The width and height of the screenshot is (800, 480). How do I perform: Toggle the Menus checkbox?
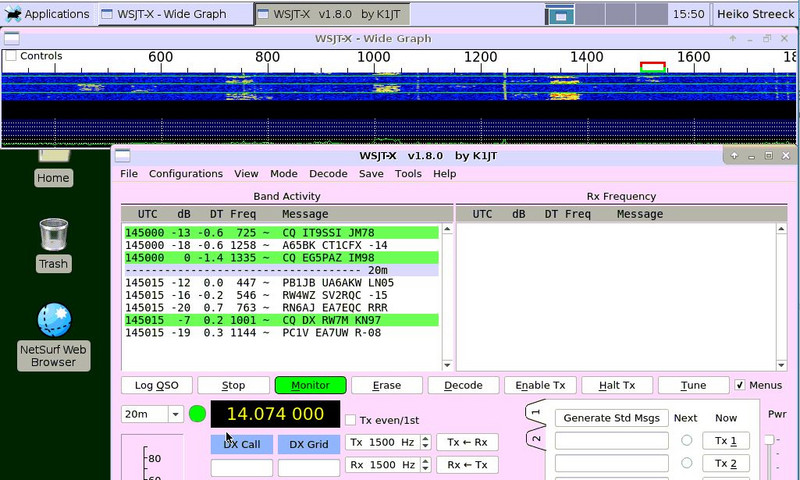pyautogui.click(x=740, y=385)
